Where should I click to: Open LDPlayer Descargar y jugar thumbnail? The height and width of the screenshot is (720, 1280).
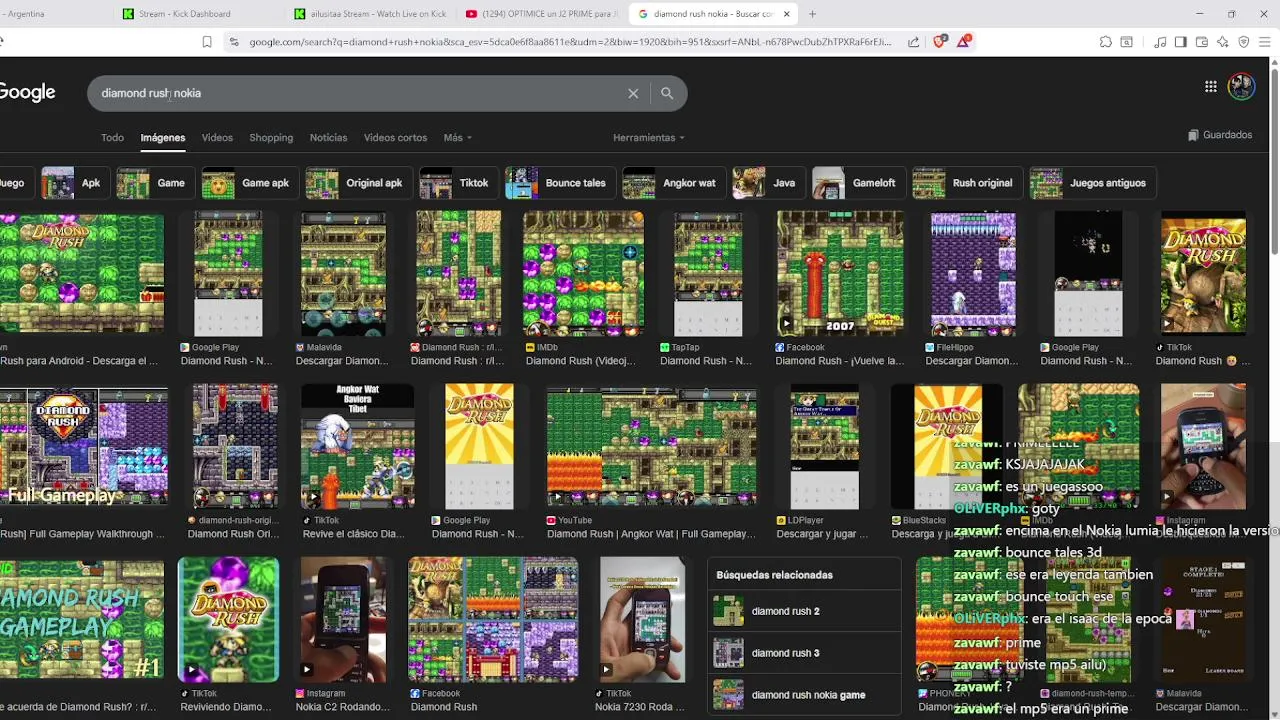(x=825, y=446)
